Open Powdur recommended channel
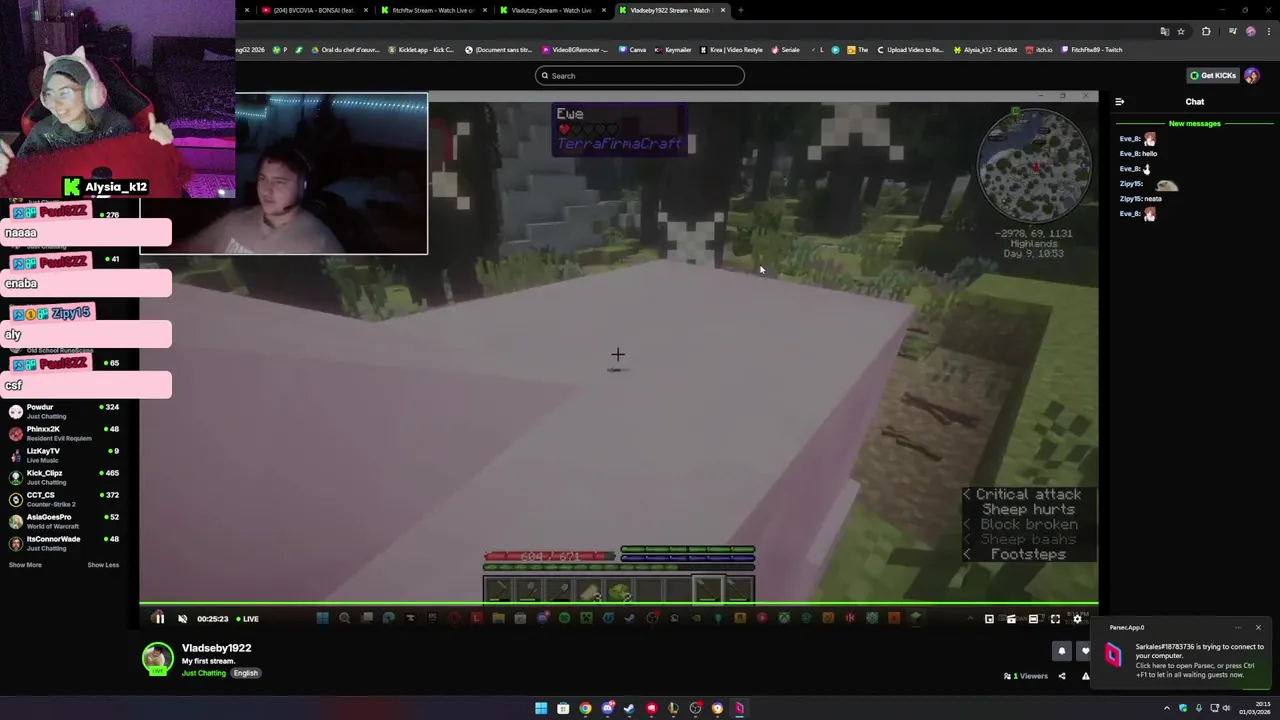This screenshot has width=1280, height=720. 65,411
